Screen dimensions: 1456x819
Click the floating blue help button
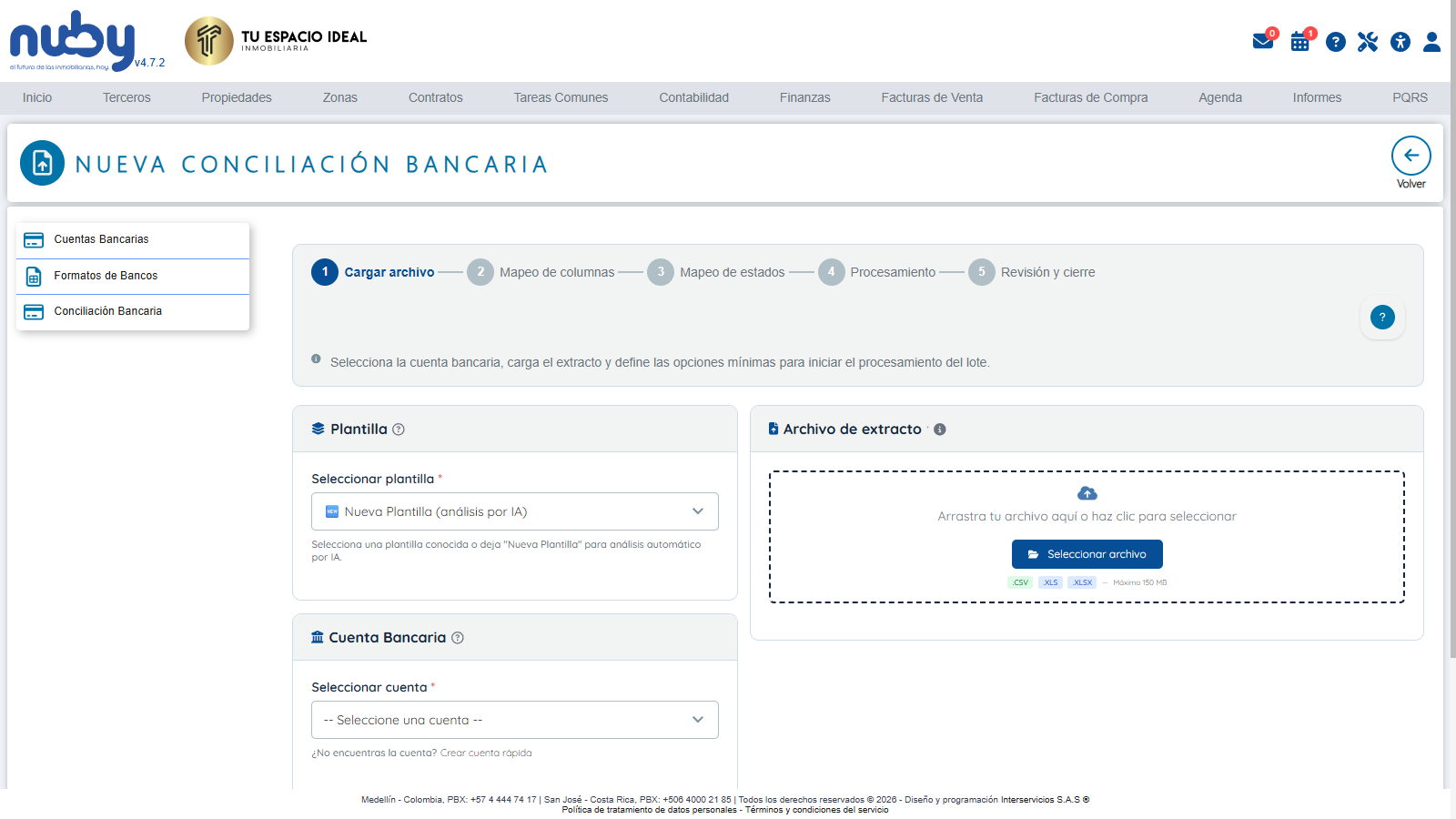click(1382, 317)
